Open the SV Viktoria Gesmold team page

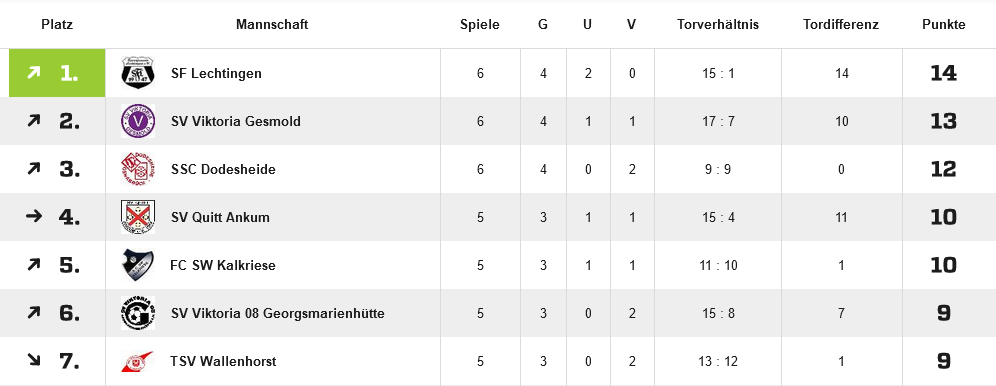click(x=236, y=121)
